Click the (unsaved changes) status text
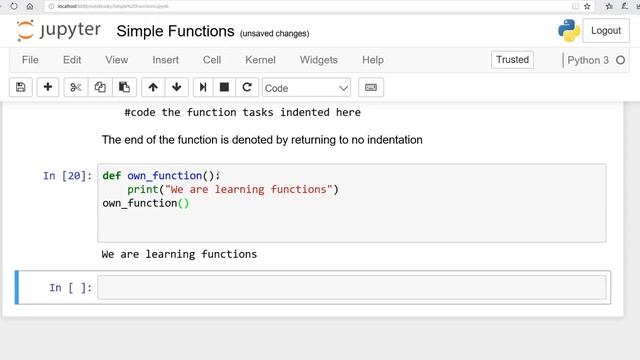This screenshot has width=640, height=360. click(x=274, y=34)
